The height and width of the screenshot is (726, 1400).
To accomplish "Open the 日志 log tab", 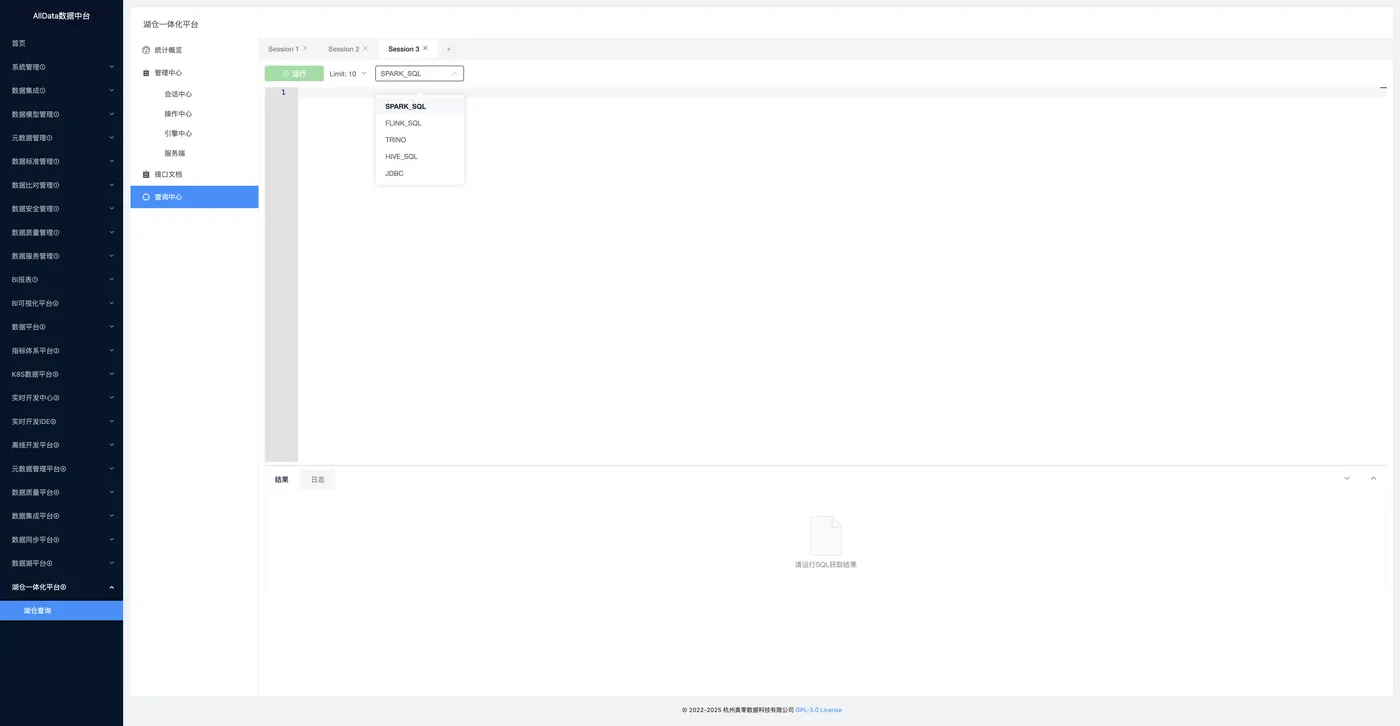I will click(x=318, y=480).
